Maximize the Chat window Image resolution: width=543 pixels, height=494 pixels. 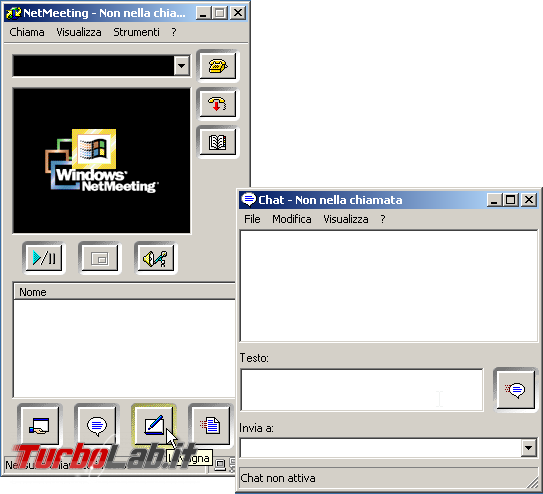pos(510,200)
